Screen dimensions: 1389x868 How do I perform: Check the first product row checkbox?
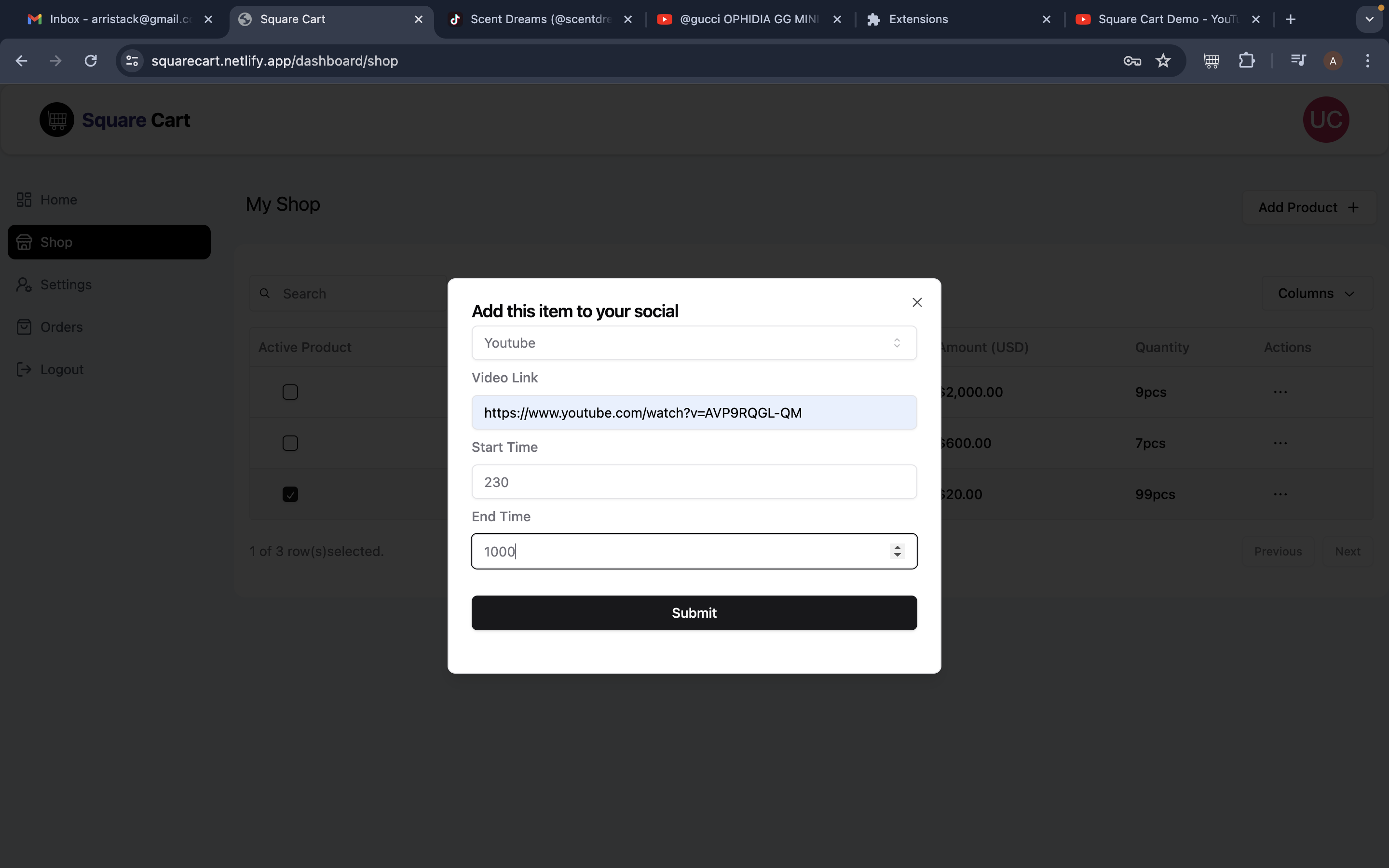(290, 392)
